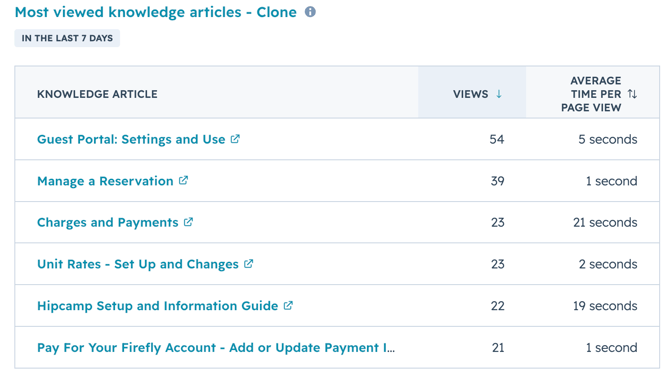
Task: Open Hipcamp Setup and Information Guide
Action: point(158,306)
